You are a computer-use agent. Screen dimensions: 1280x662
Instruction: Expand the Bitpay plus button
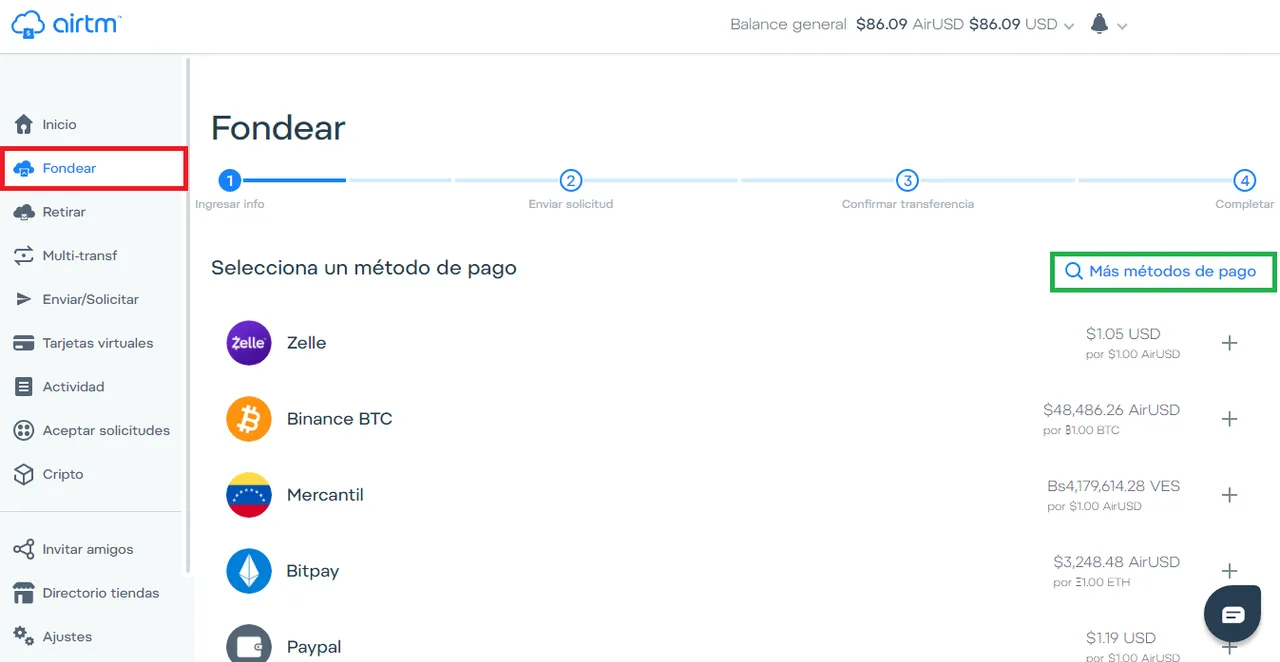(x=1230, y=571)
